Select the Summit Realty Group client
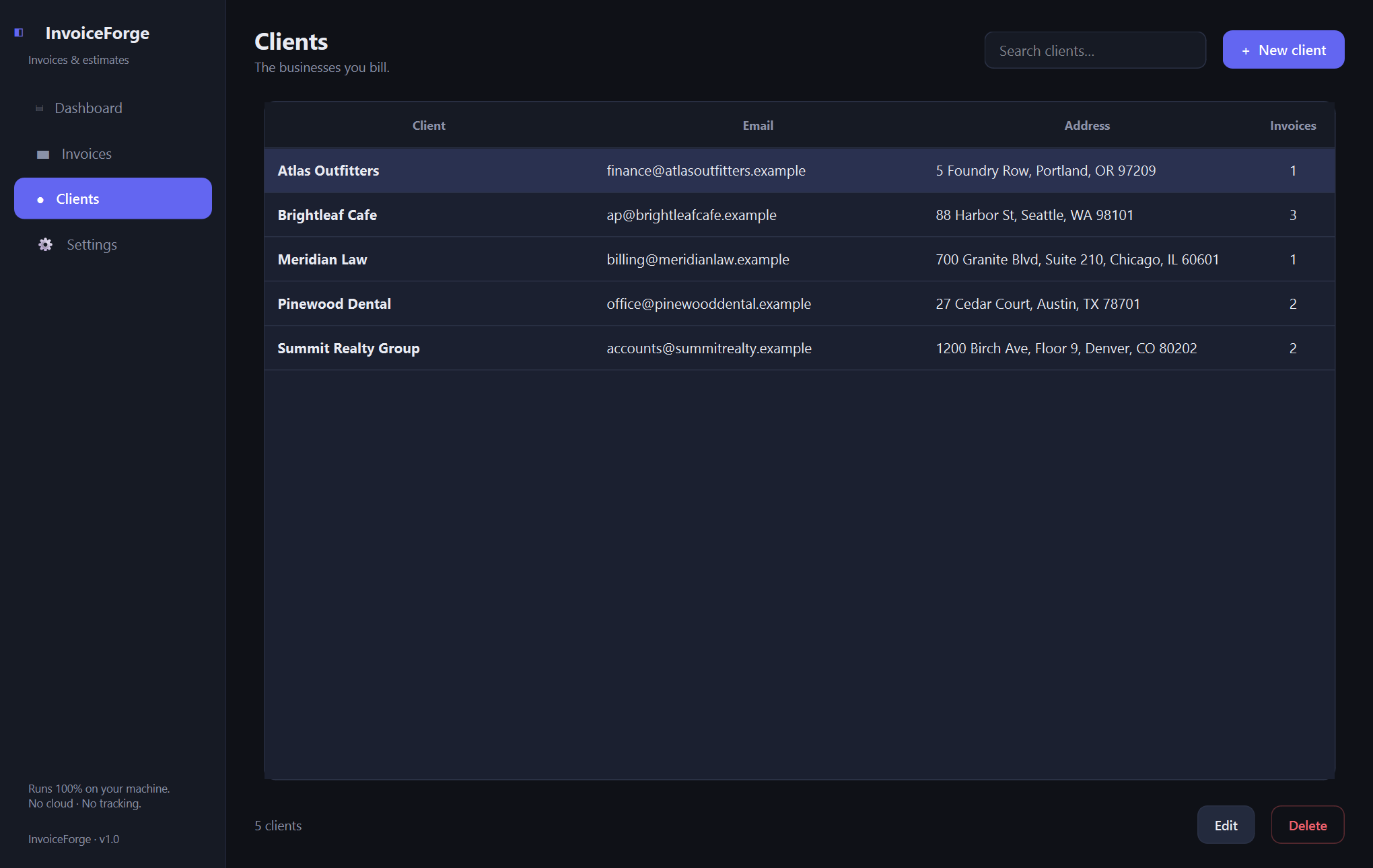The width and height of the screenshot is (1373, 868). pyautogui.click(x=799, y=349)
